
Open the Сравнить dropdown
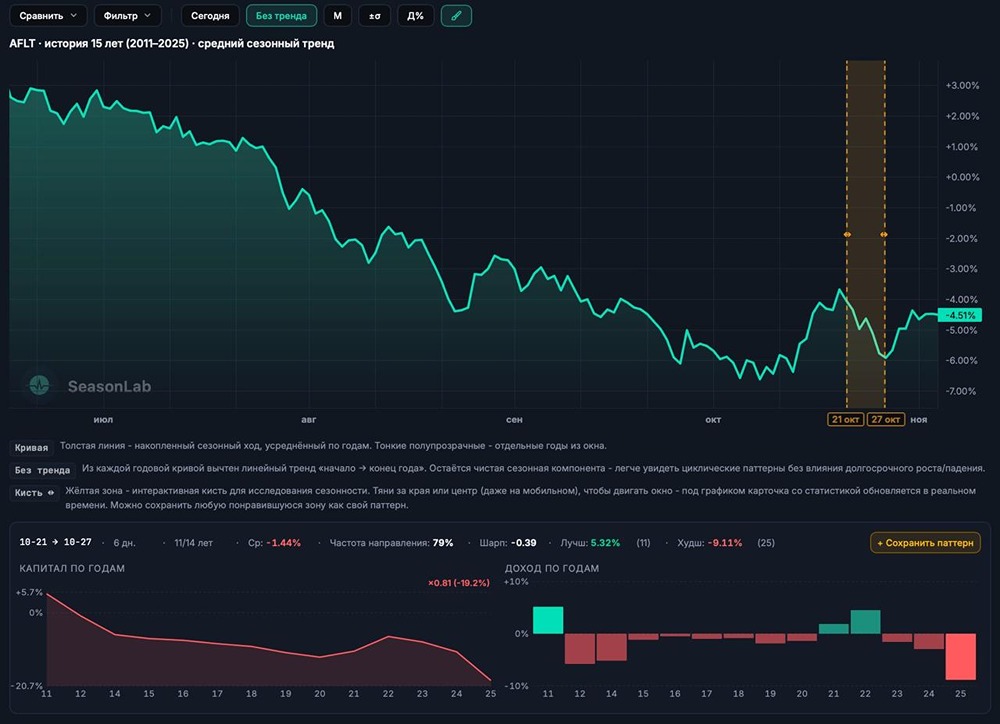click(x=48, y=16)
